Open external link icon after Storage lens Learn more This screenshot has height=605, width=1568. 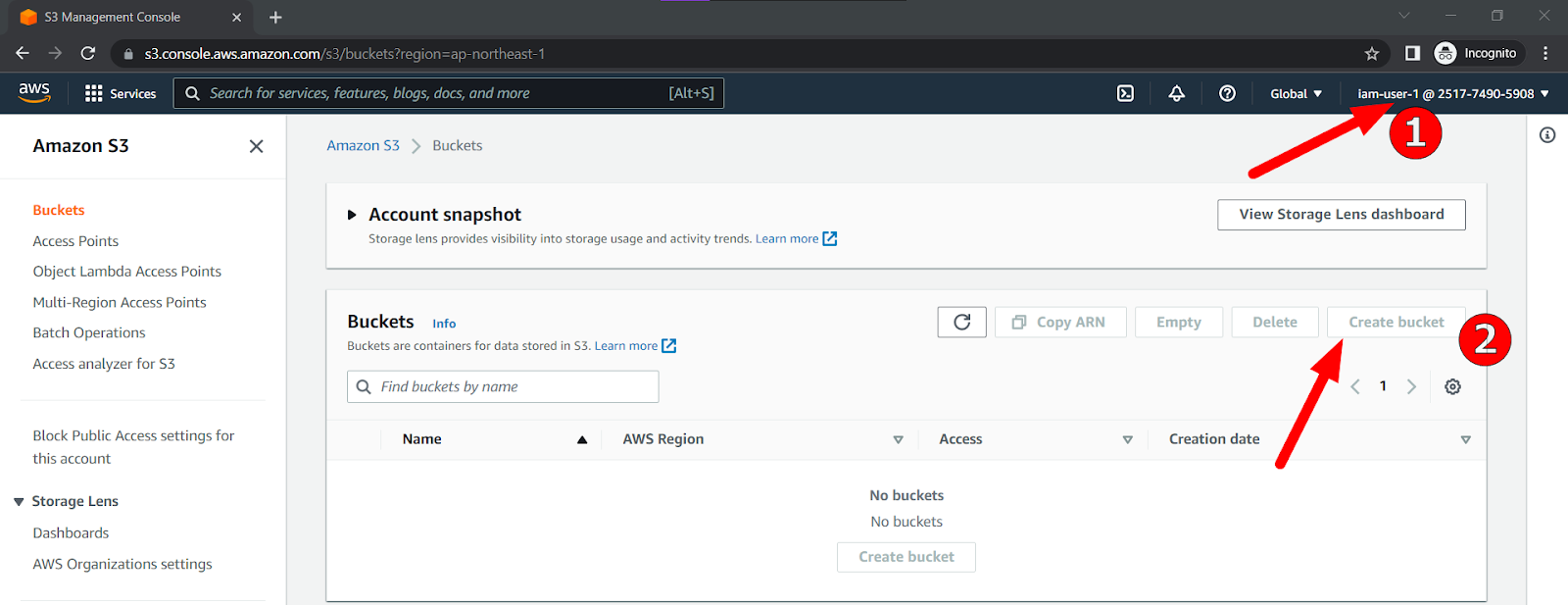click(x=829, y=238)
